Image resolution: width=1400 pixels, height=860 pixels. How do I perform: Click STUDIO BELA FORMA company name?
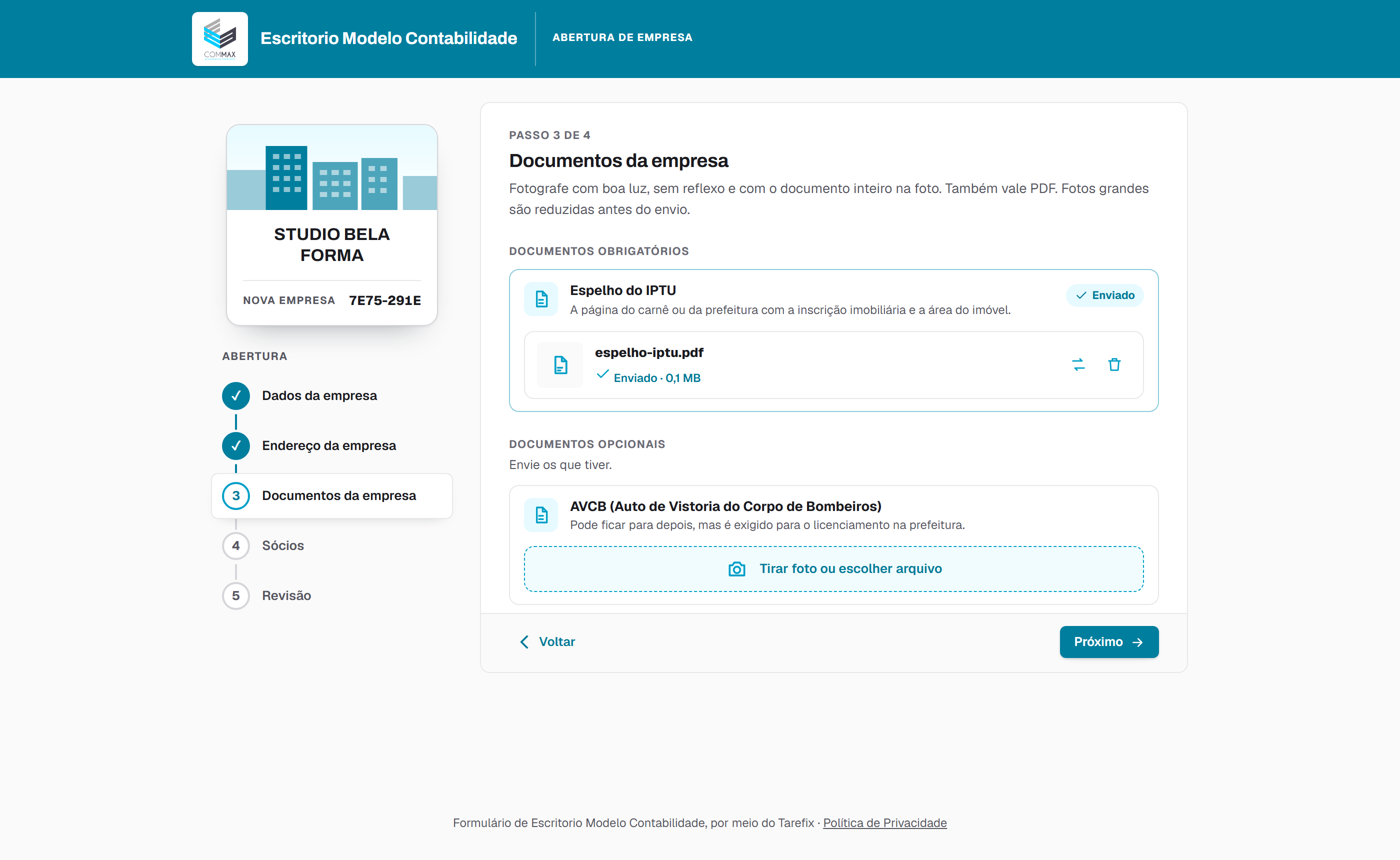tap(332, 244)
